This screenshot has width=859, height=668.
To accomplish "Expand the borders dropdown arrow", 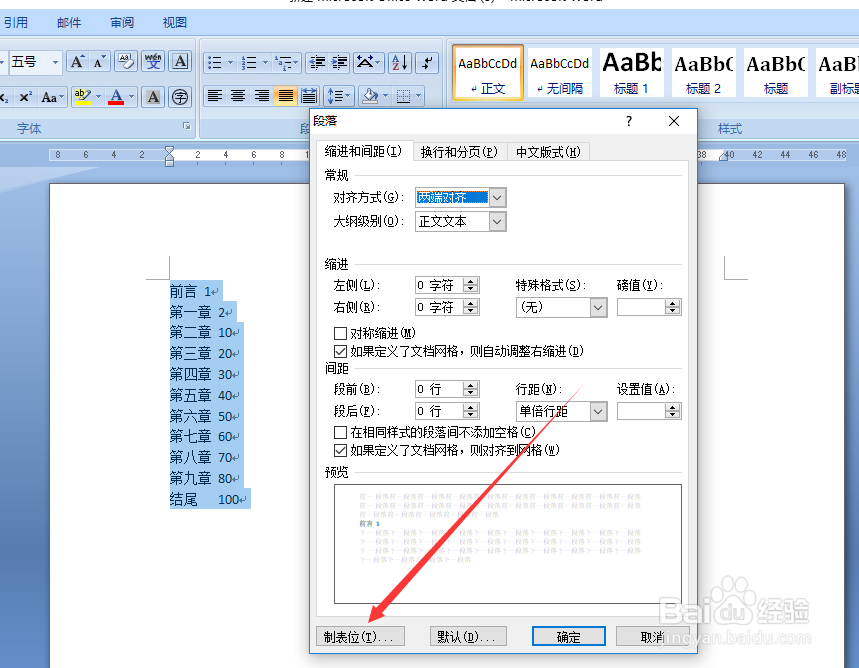I will point(419,96).
